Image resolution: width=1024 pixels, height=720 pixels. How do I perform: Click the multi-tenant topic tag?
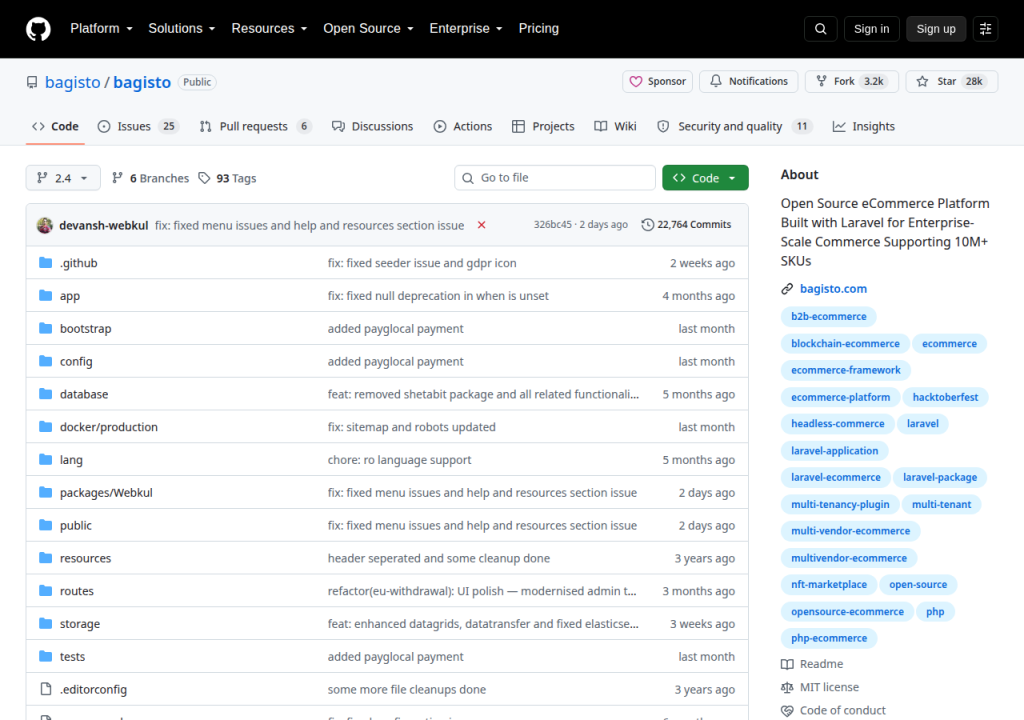coord(941,504)
